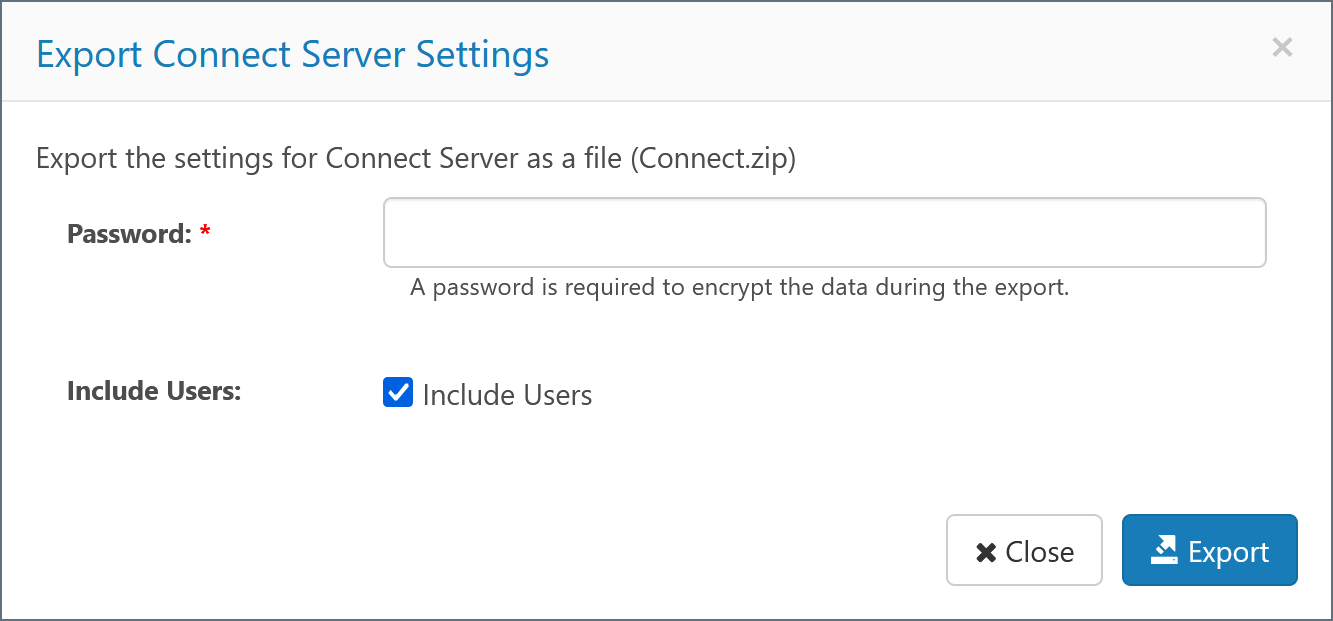
Task: Click the "Export Connect Server Settings" title
Action: point(292,54)
